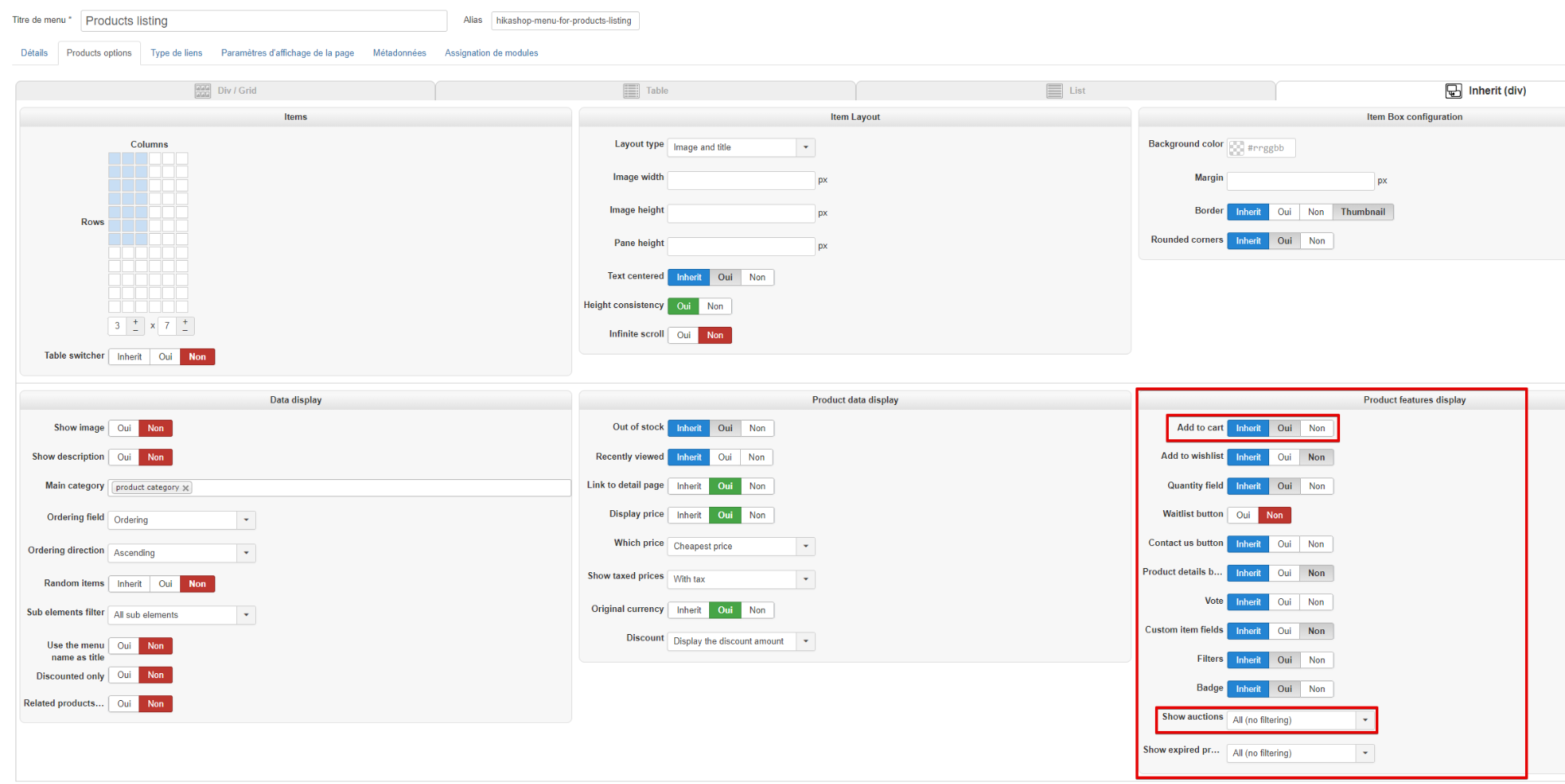
Task: Set Recently viewed to Oui
Action: click(725, 458)
